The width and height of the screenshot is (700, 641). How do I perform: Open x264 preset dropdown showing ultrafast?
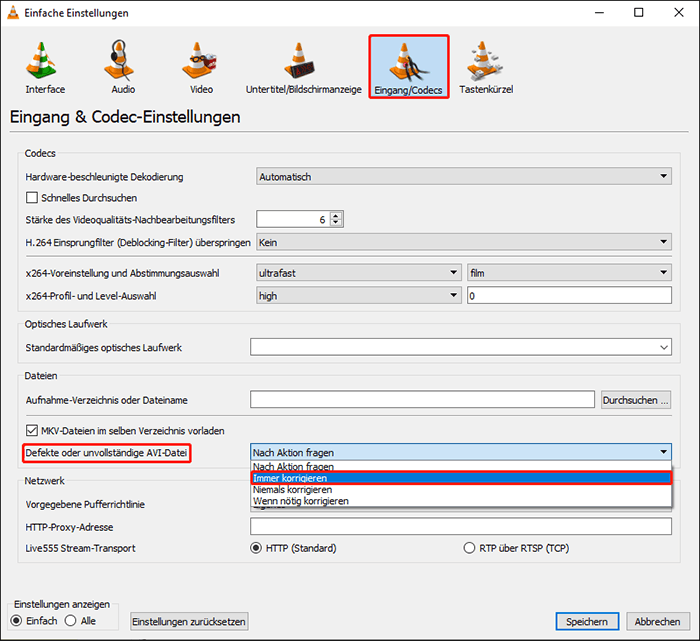point(358,273)
